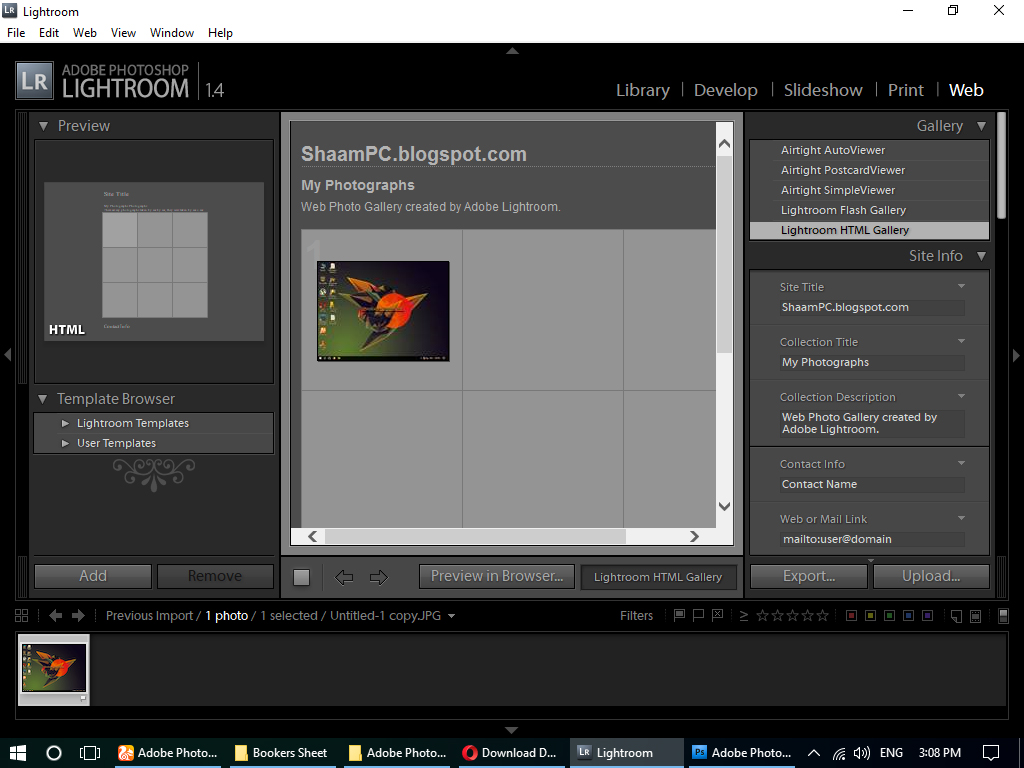This screenshot has width=1024, height=768.
Task: Click the stop preview square icon
Action: coord(301,577)
